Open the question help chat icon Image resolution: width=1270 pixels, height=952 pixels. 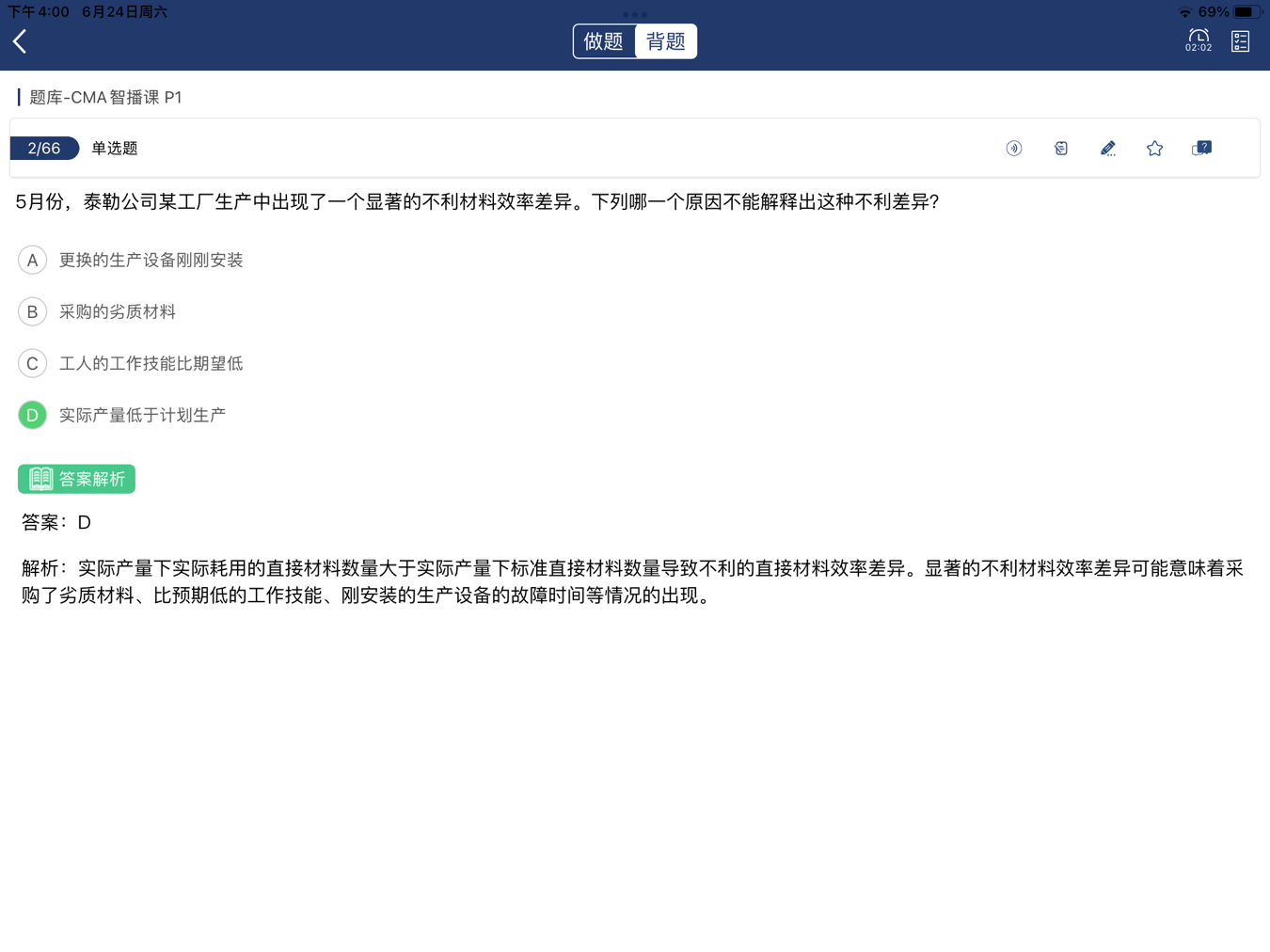point(1201,149)
